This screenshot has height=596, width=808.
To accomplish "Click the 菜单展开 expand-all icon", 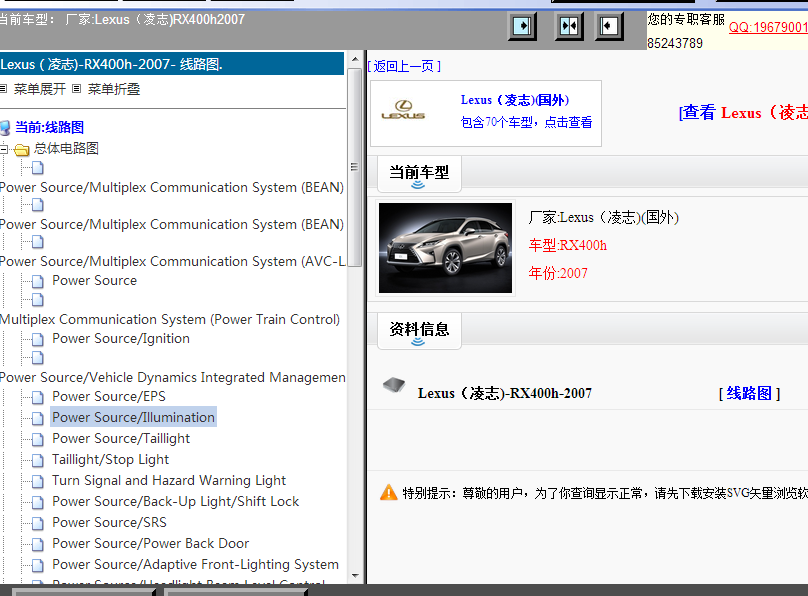I will point(4,89).
